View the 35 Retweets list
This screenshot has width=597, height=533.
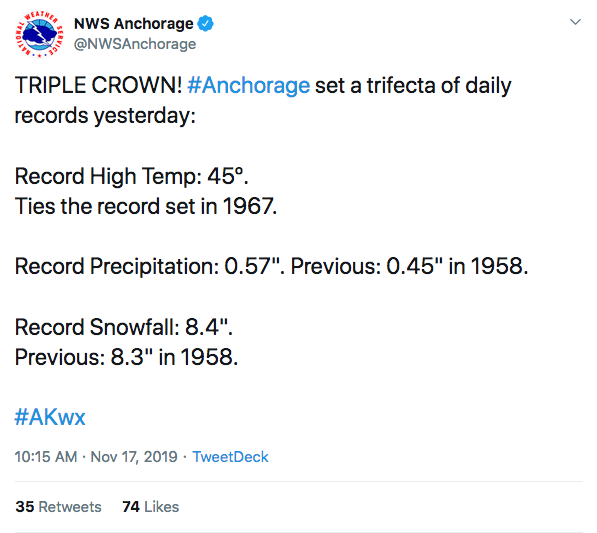[58, 507]
